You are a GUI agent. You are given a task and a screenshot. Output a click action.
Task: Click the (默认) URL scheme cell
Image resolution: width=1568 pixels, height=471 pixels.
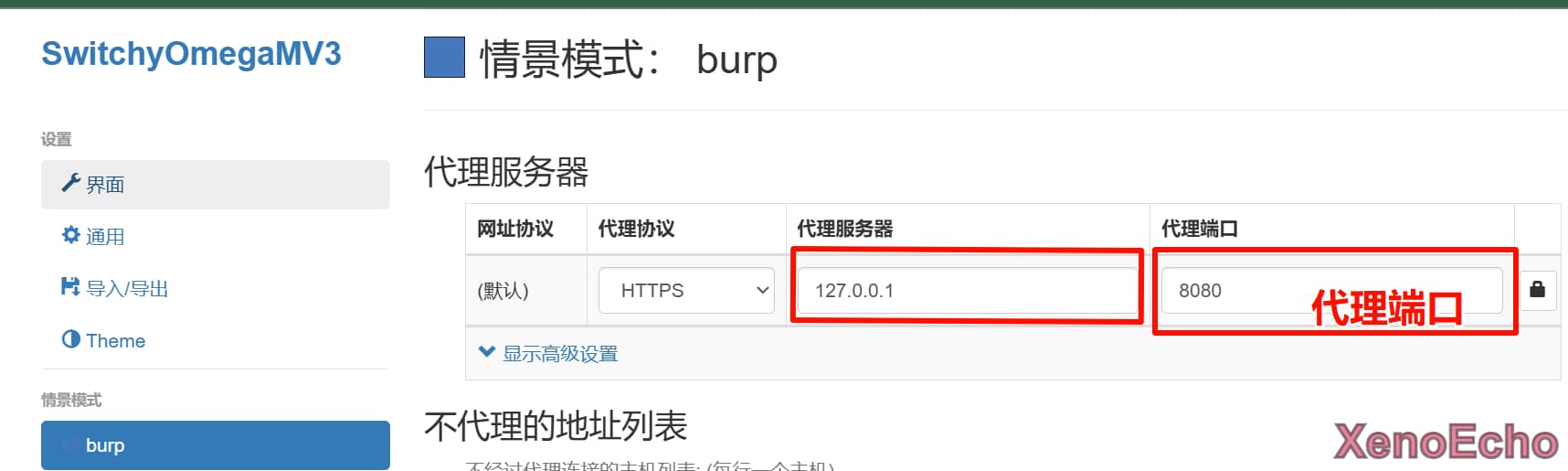point(503,291)
